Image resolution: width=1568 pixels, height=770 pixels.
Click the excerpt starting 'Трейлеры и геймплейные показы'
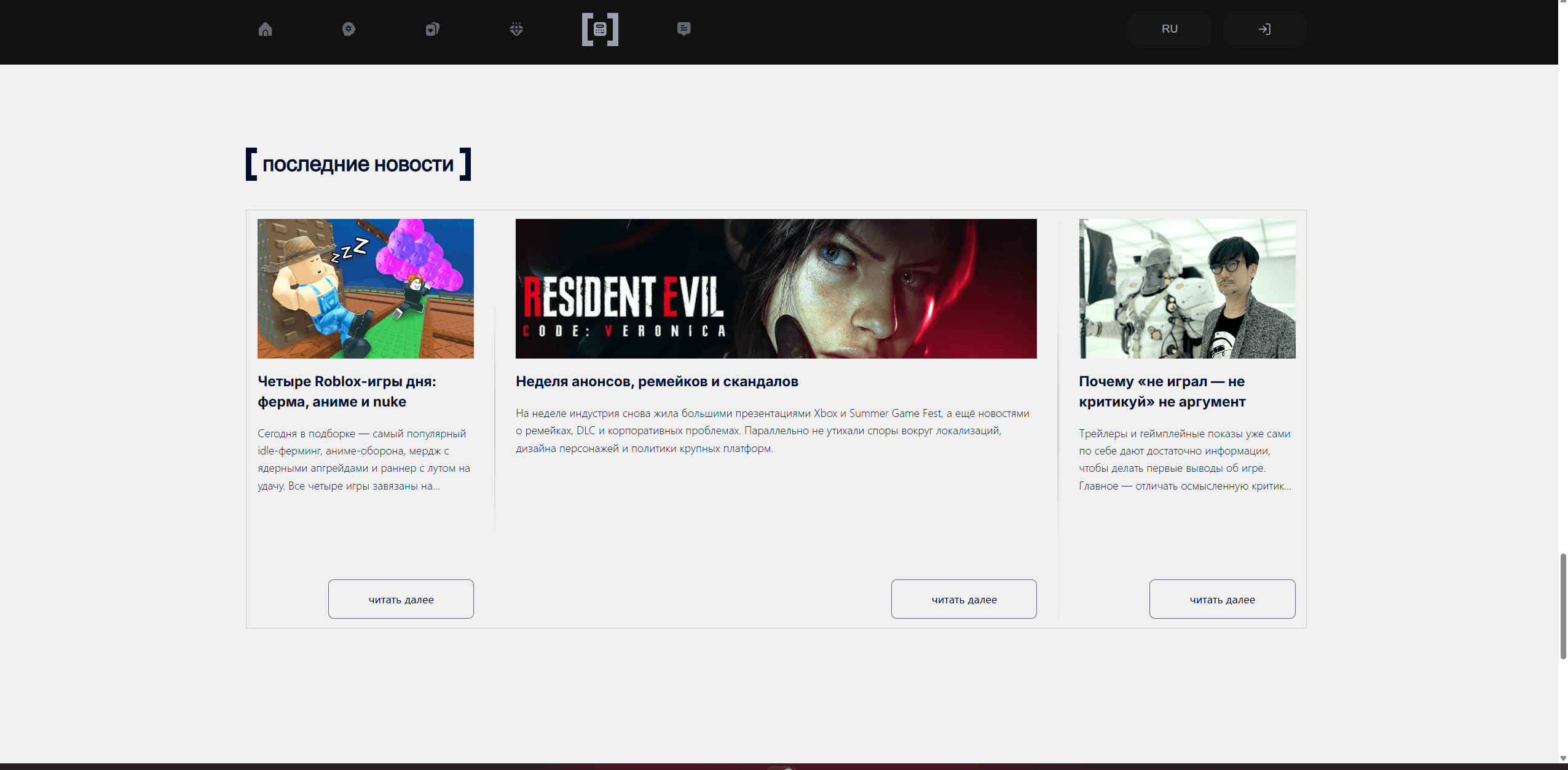click(x=1185, y=459)
